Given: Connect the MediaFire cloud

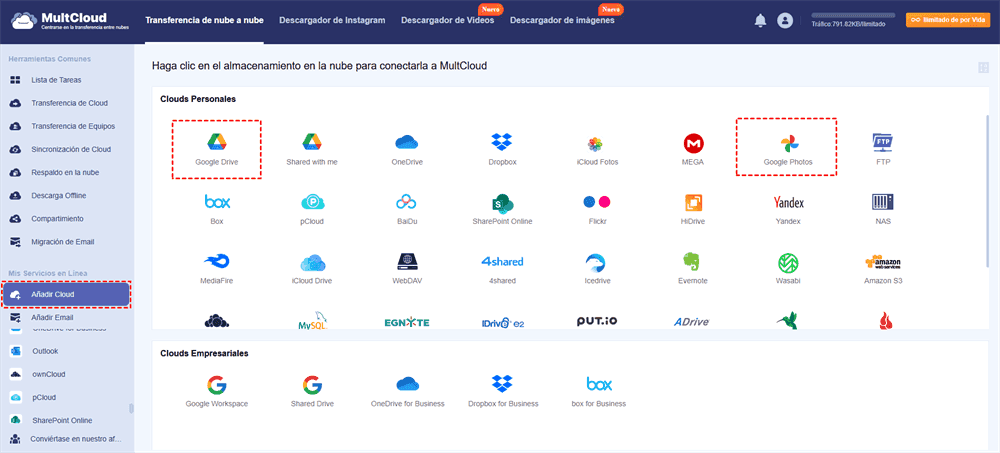Looking at the screenshot, I should tap(217, 262).
